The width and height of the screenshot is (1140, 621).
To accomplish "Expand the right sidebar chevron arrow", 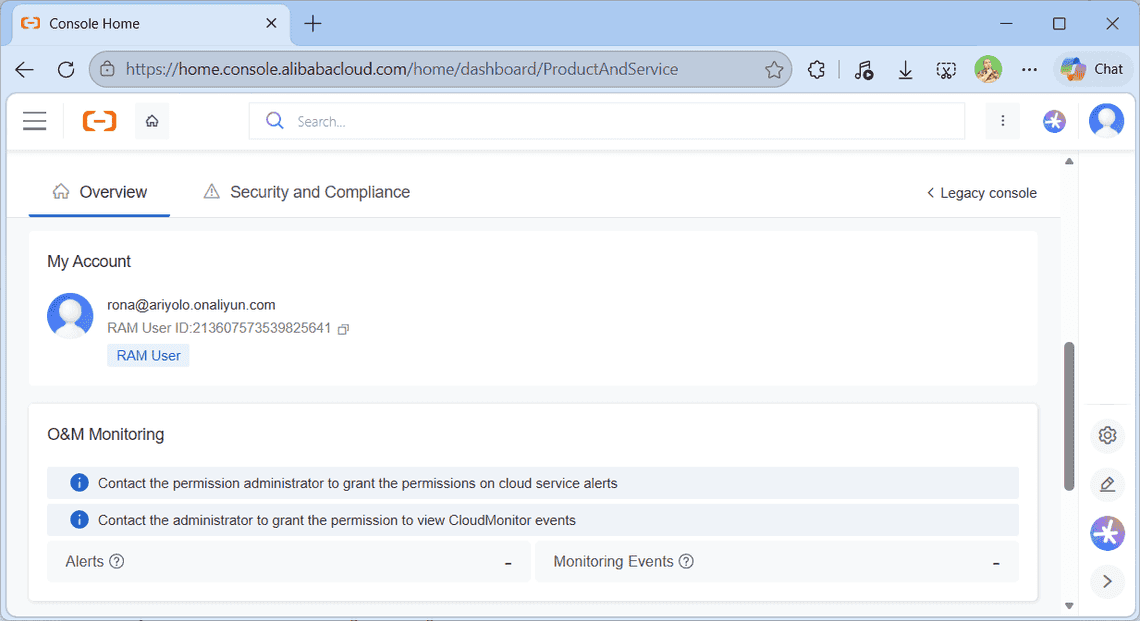I will click(1107, 581).
